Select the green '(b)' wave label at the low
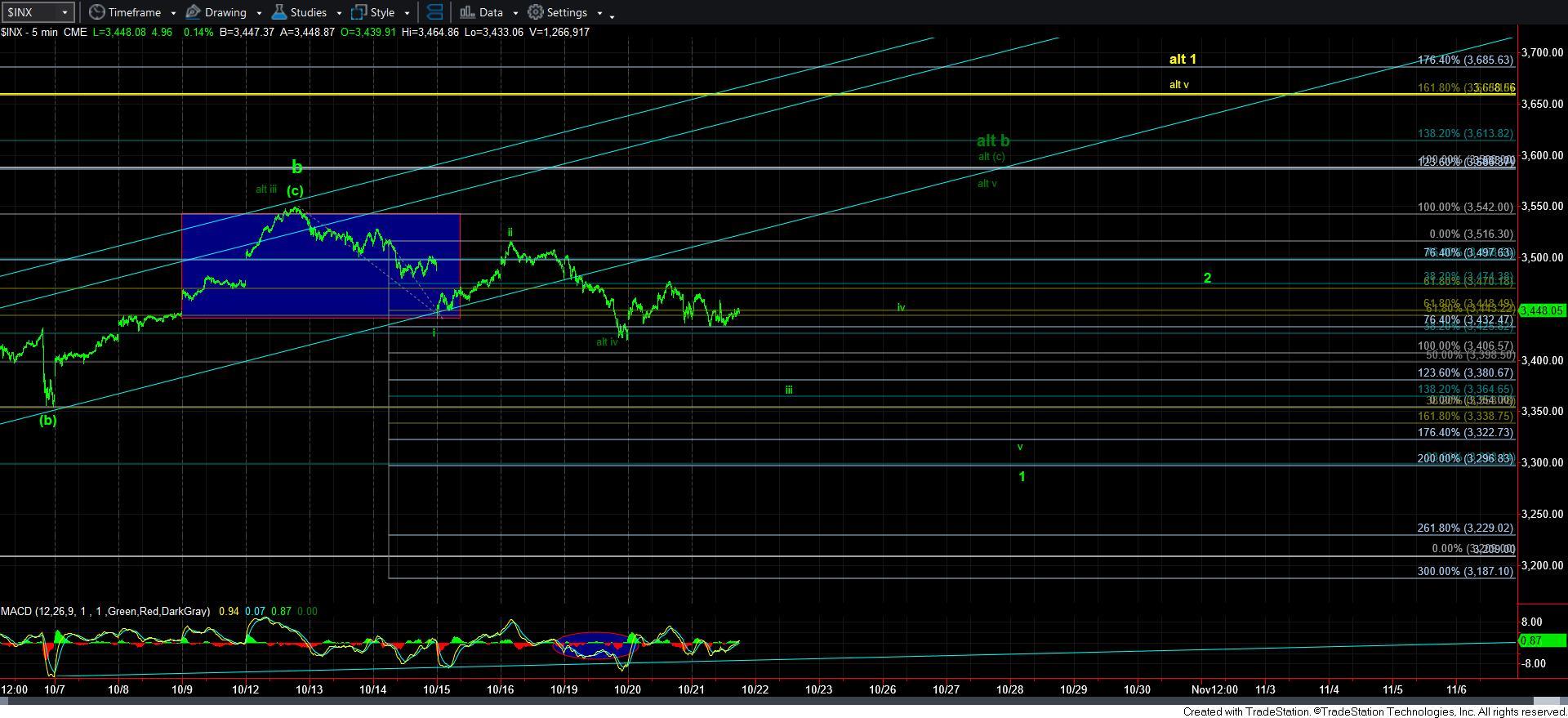This screenshot has height=718, width=1568. (x=48, y=420)
